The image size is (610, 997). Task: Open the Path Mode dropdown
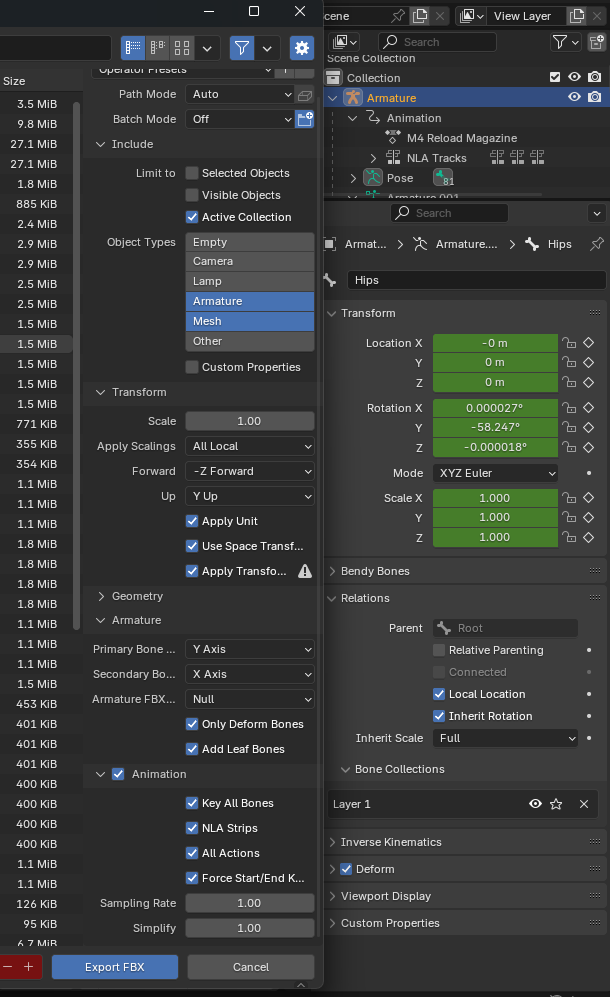coord(240,94)
